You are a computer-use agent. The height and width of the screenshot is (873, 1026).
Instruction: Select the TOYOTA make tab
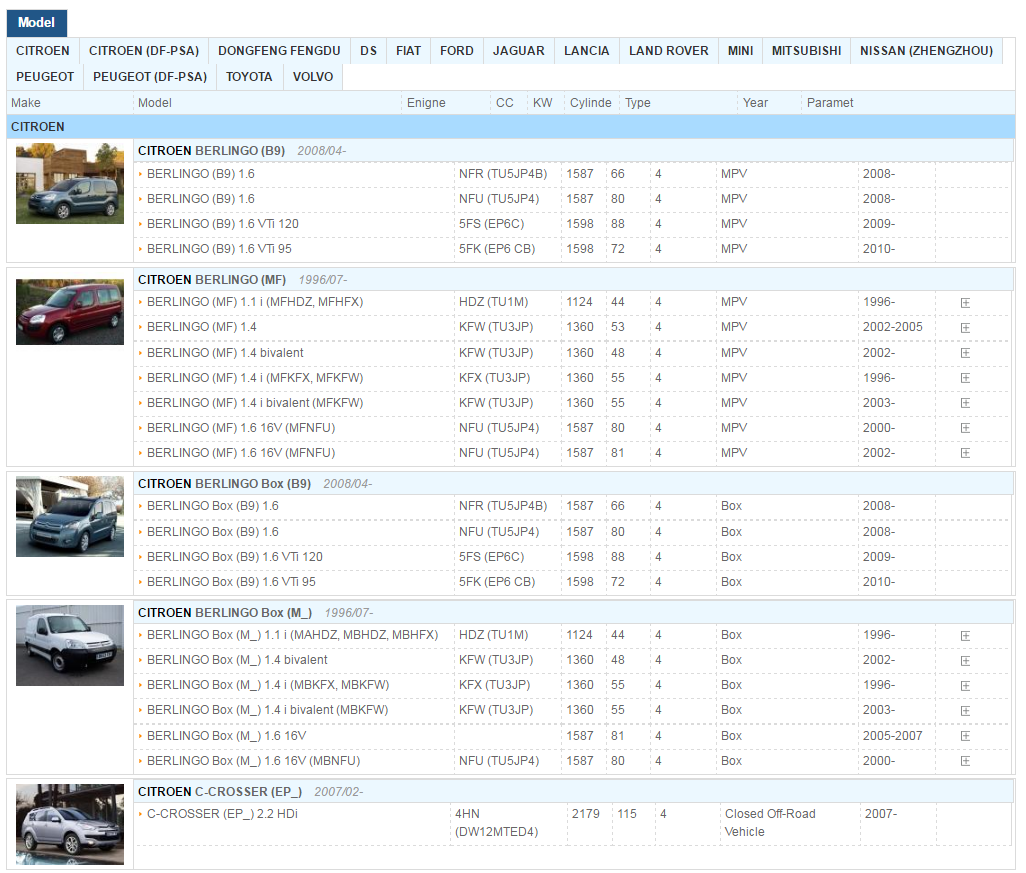click(249, 77)
